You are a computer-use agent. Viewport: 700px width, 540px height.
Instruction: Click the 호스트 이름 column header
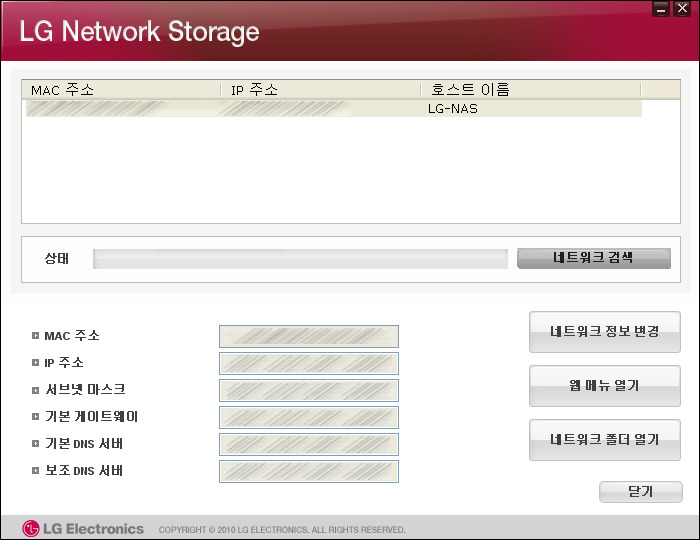click(530, 90)
